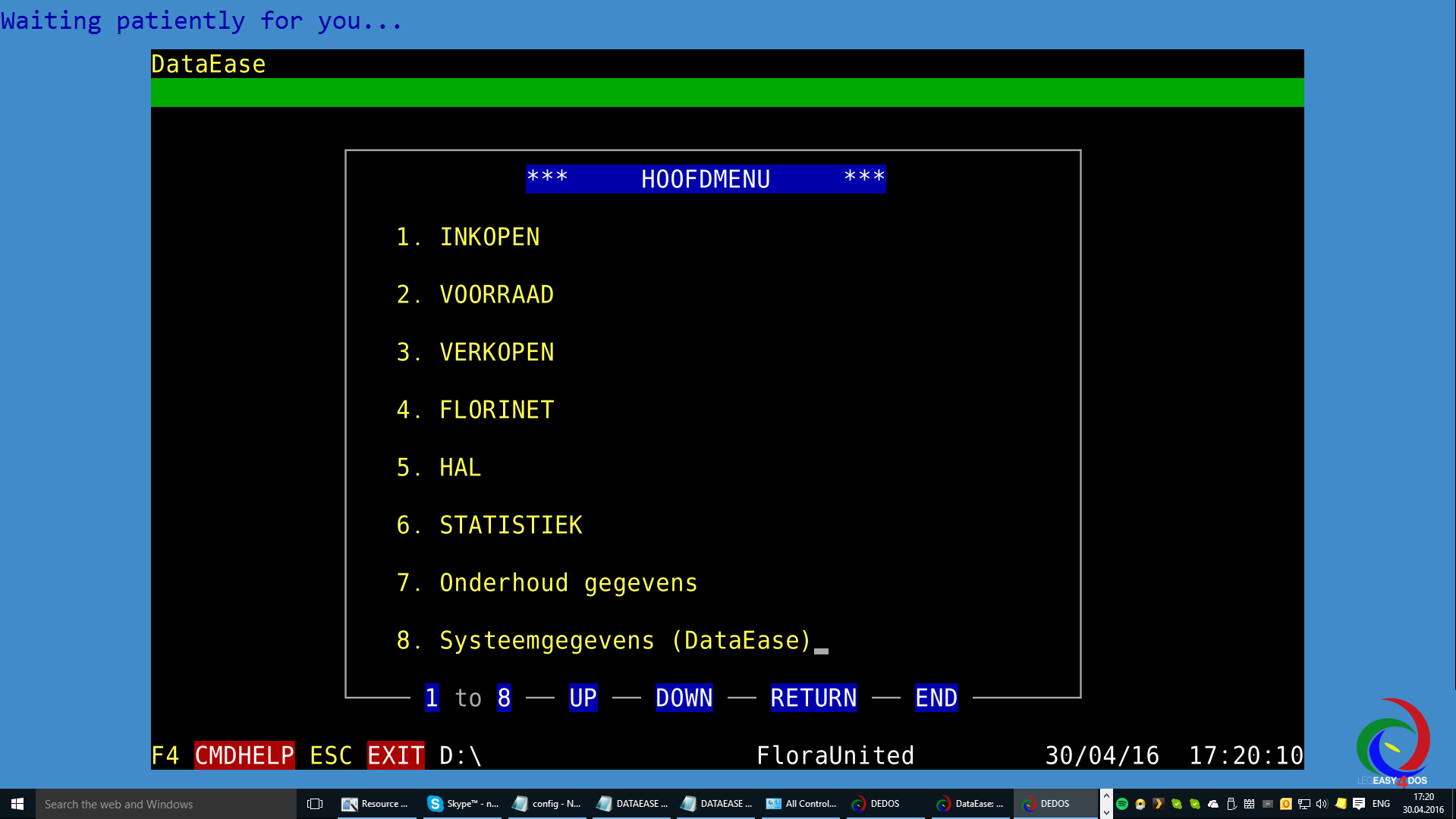The height and width of the screenshot is (819, 1456).
Task: Click the F4 key label
Action: coord(165,755)
